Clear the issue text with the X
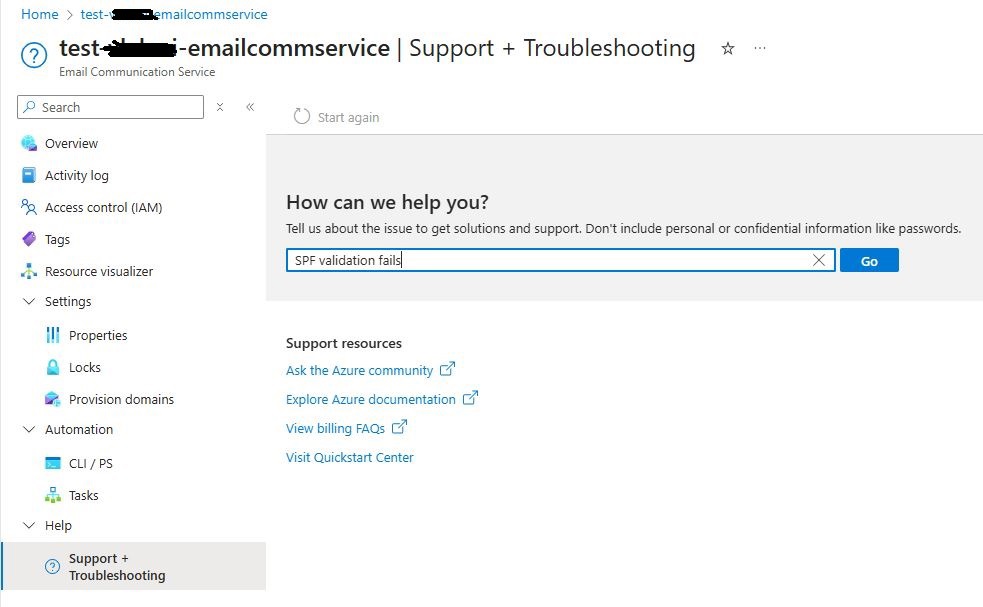Viewport: 983px width, 607px height. coord(819,260)
